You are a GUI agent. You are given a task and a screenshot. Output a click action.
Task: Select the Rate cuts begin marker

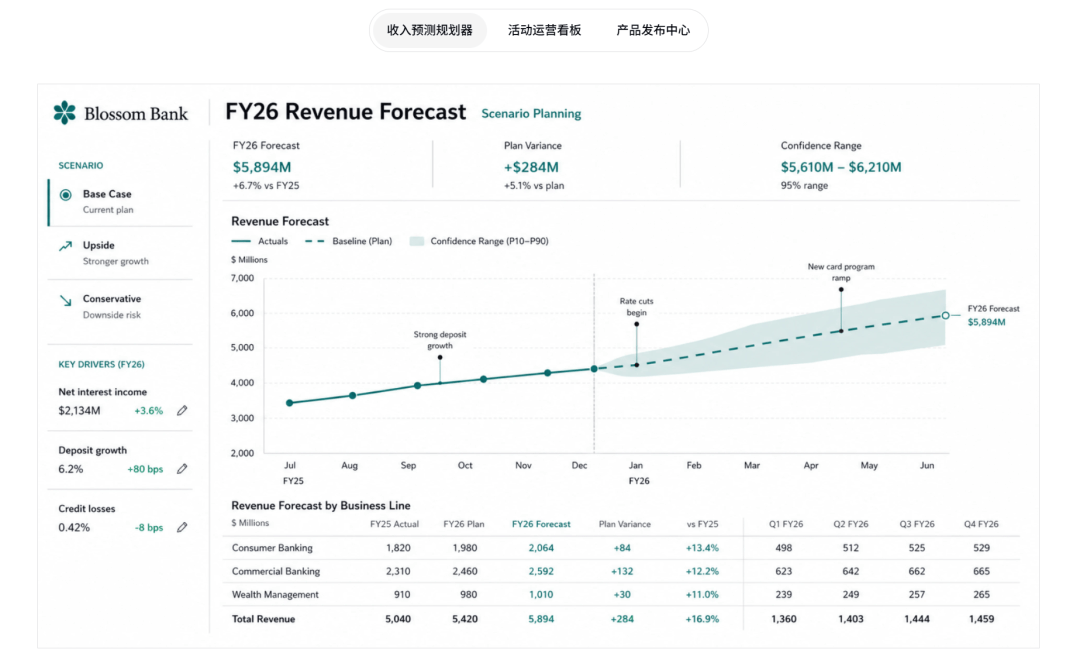click(636, 324)
